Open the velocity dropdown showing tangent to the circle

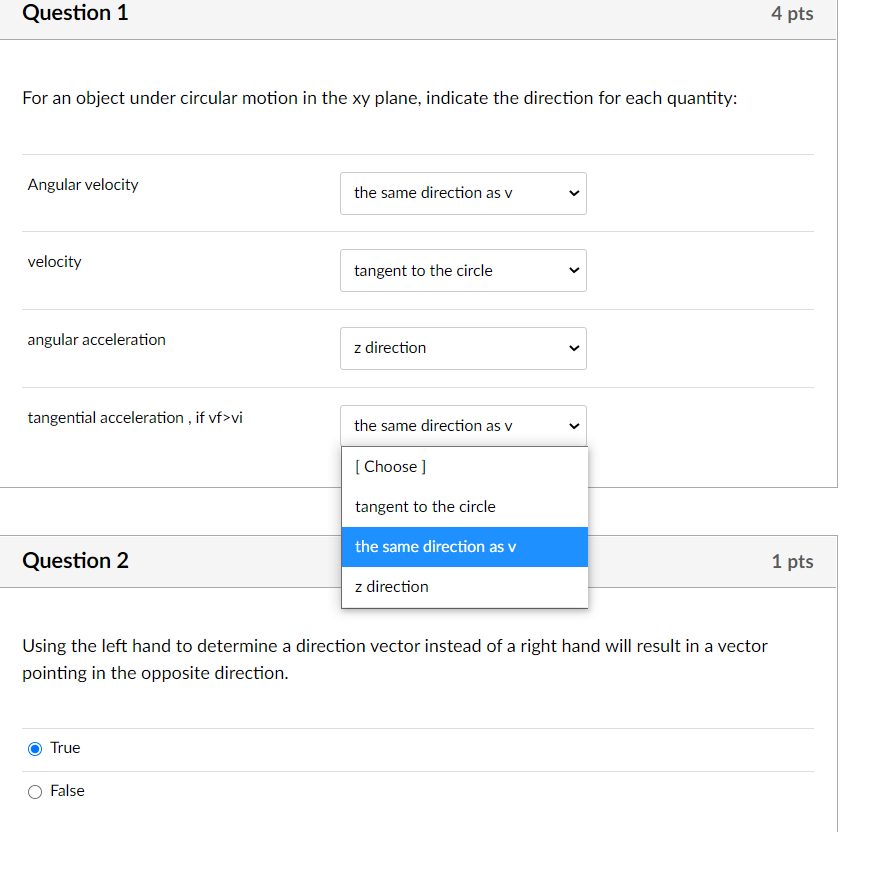pyautogui.click(x=463, y=270)
